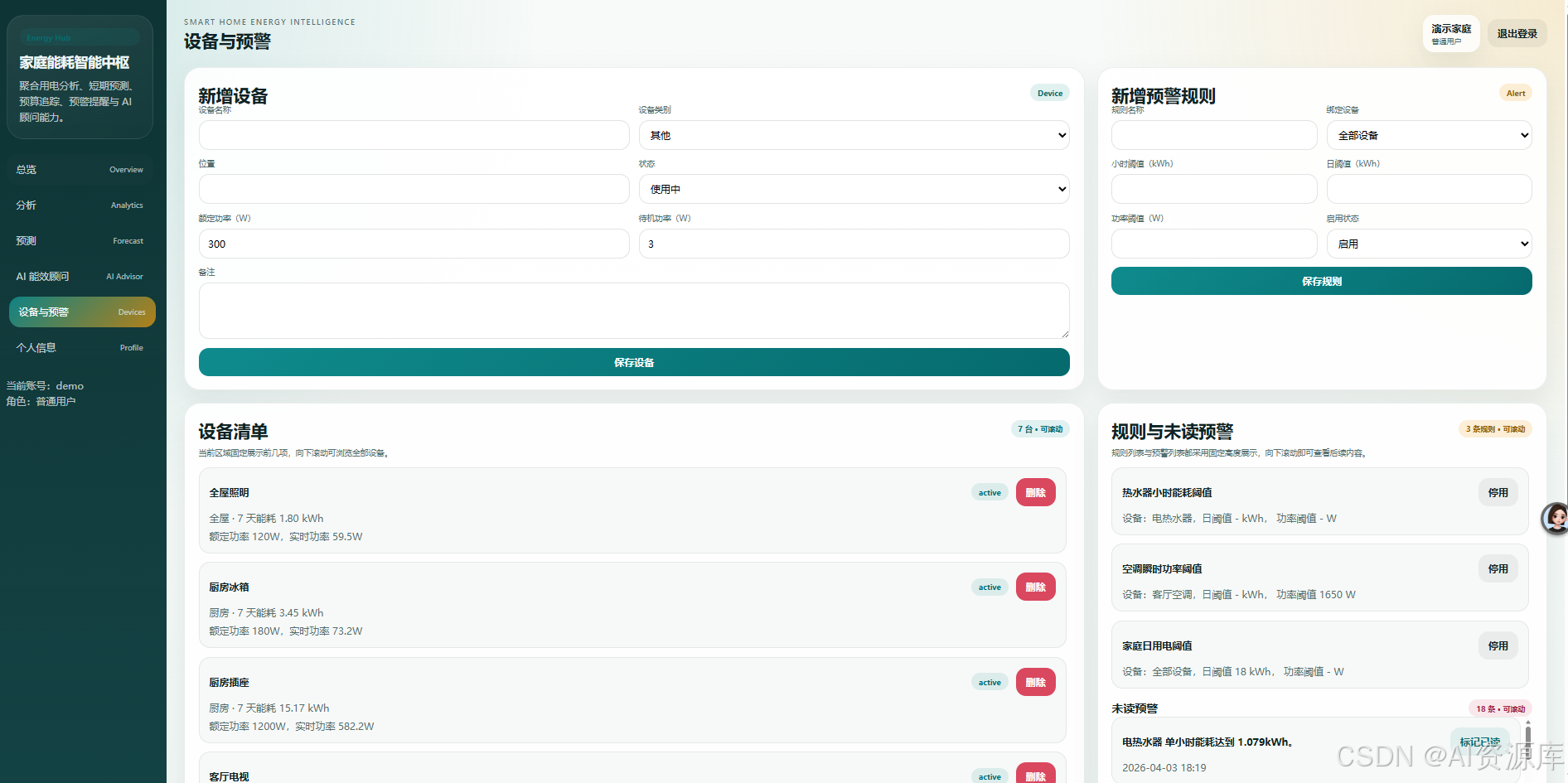
Task: Click the 电热水器 单小时能耗 alert text
Action: point(1207,742)
